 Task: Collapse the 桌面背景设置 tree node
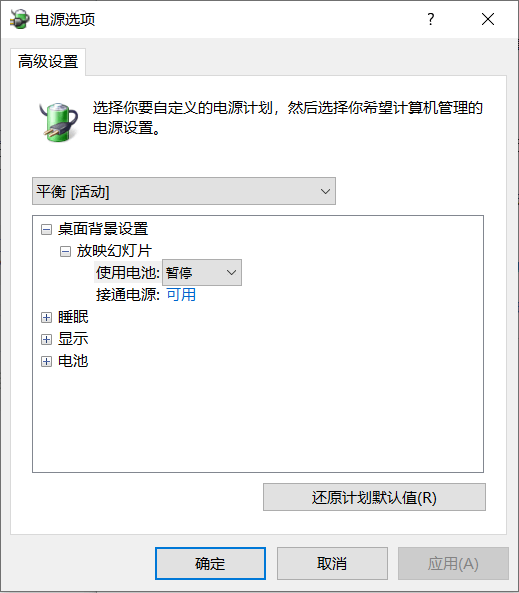(46, 229)
